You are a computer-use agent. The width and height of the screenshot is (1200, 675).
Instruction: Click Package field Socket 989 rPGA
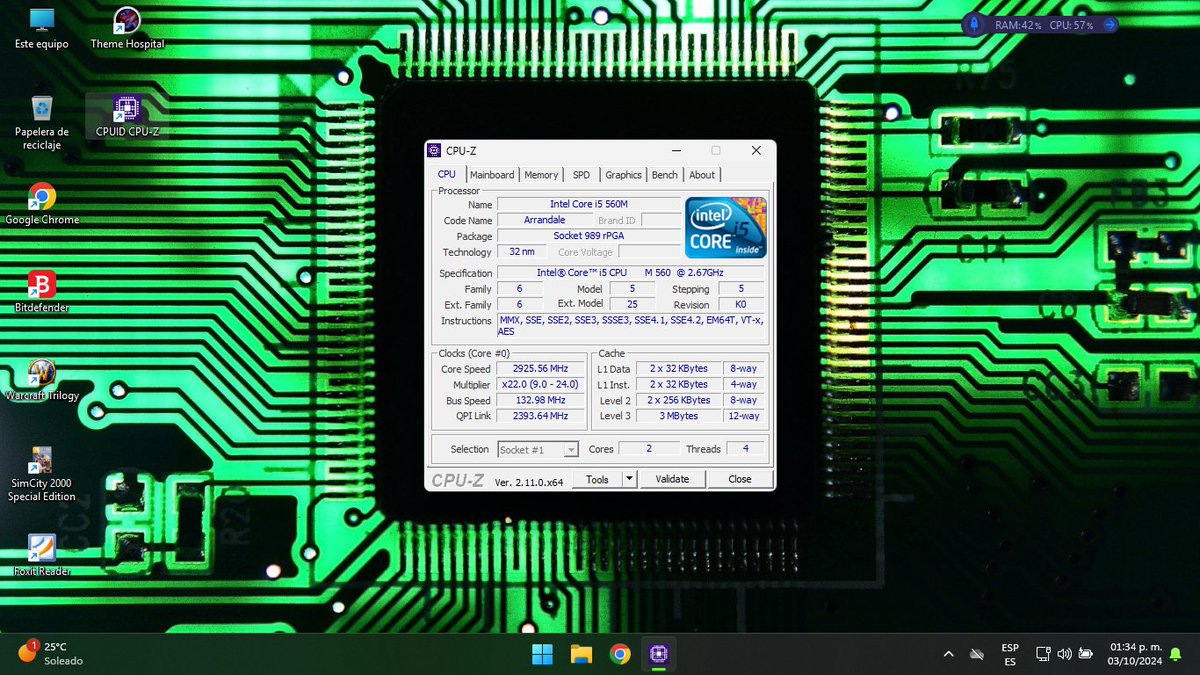point(589,236)
